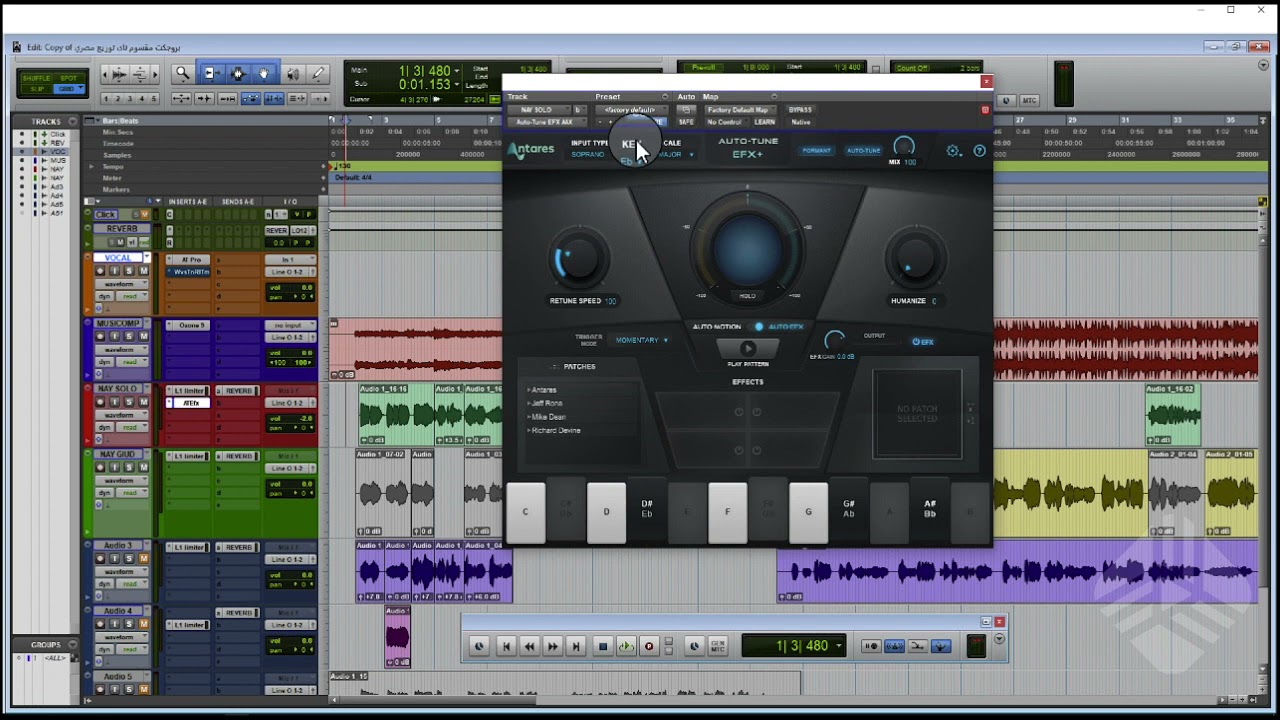Click zoom preset 1 button
This screenshot has width=1280, height=720.
pos(106,99)
